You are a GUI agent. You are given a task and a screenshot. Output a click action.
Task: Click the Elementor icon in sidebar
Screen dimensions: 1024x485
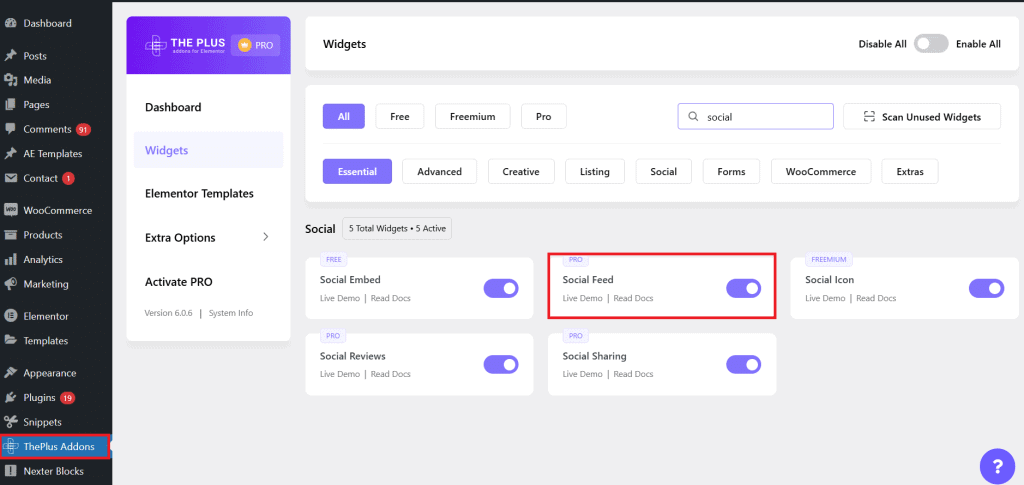point(11,316)
